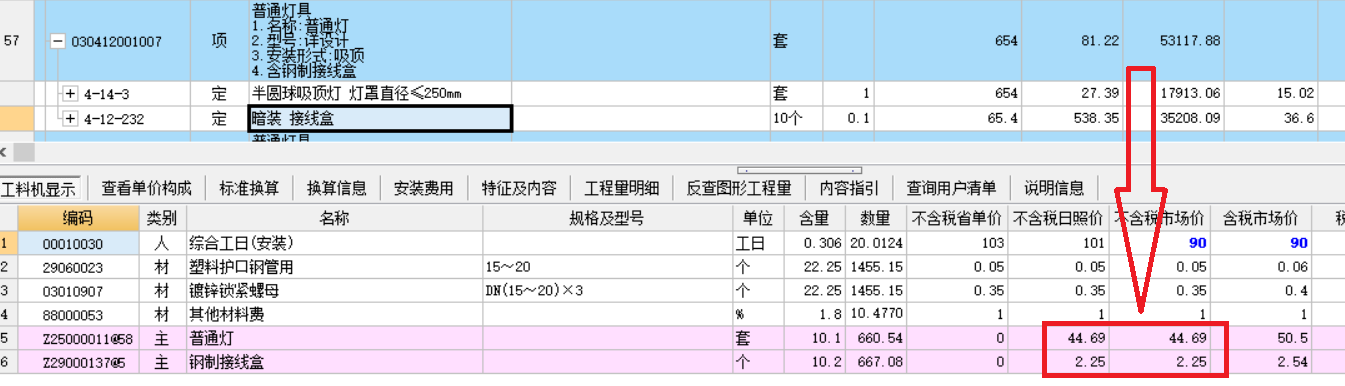Screen dimensions: 1345x386
Task: Select 半圆球吸顶灯 灯罩直径≤250mm row name
Action: tap(380, 93)
